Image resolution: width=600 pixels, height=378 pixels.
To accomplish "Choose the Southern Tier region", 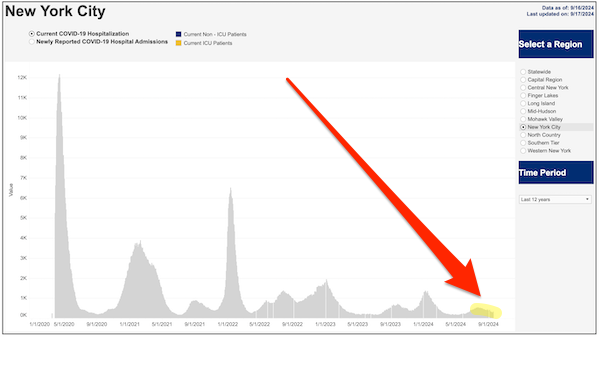I will point(523,143).
